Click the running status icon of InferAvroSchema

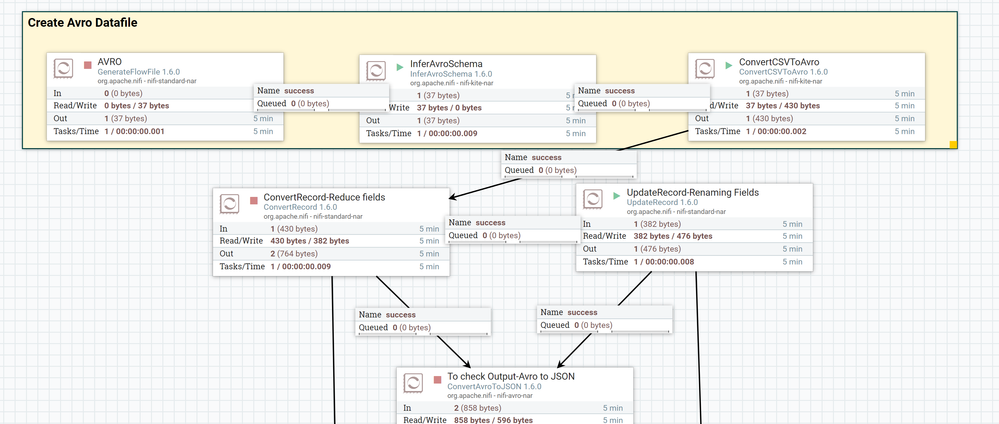point(400,66)
